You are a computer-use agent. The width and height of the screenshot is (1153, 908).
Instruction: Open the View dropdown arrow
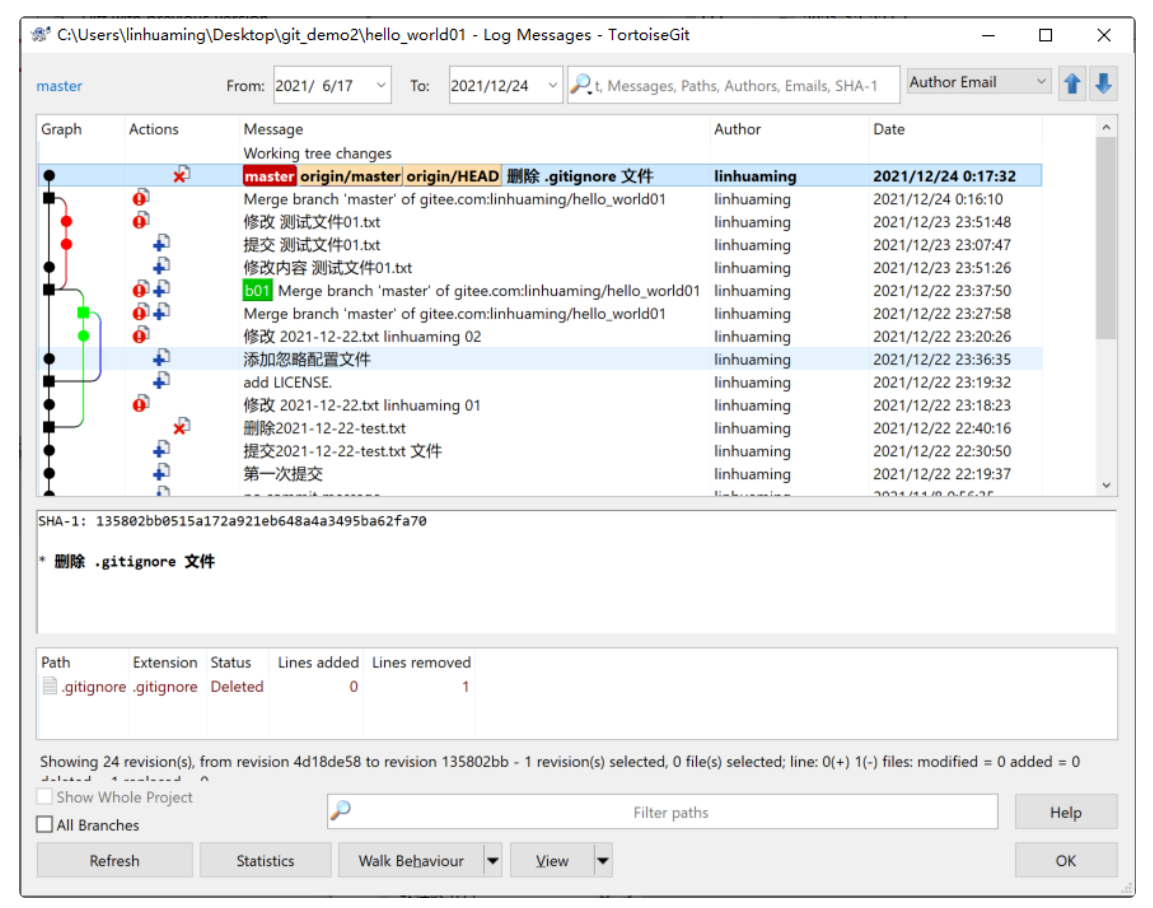tap(603, 859)
